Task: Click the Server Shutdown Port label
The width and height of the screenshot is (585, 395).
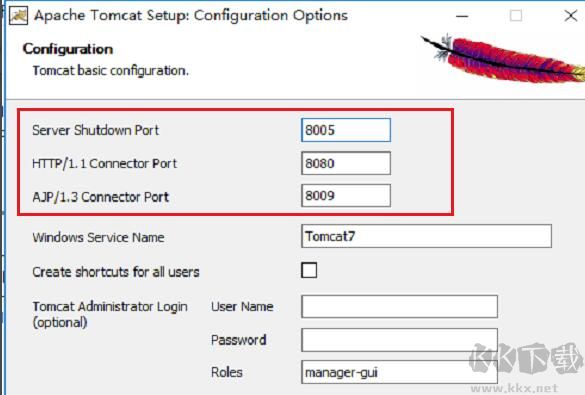Action: coord(96,130)
